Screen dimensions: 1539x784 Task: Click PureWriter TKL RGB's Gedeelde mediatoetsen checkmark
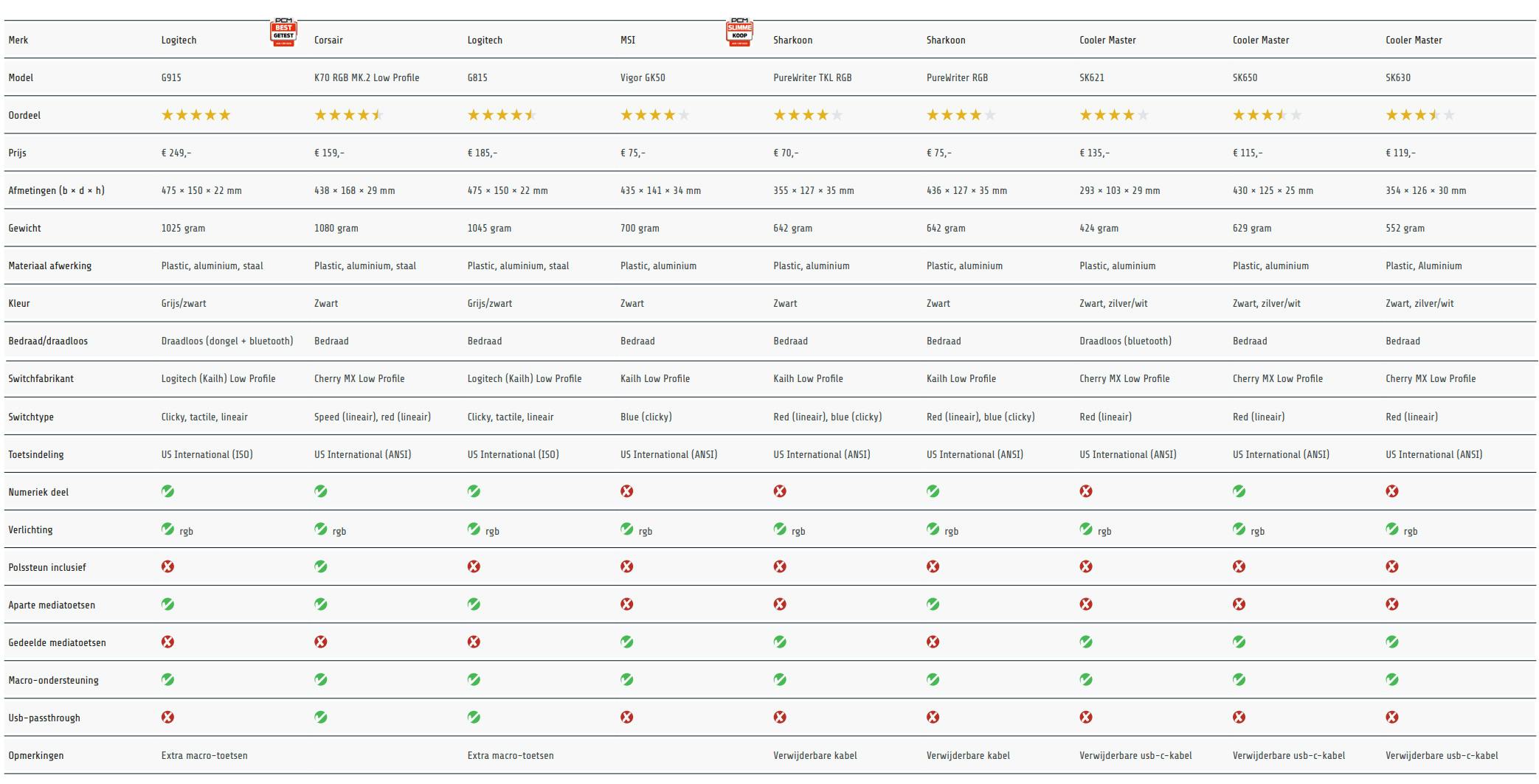[780, 642]
